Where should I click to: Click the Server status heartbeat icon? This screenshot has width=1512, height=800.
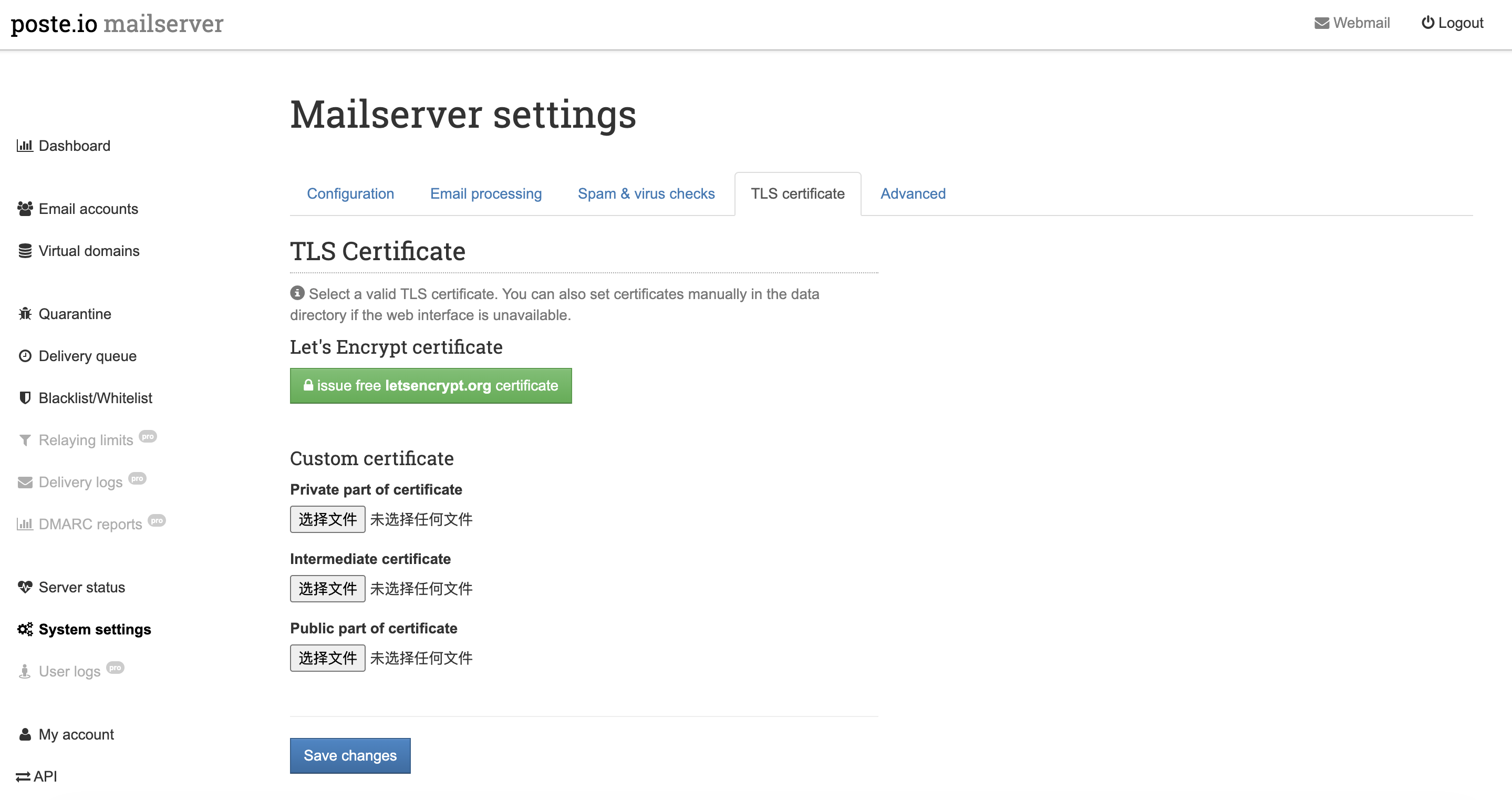coord(25,587)
